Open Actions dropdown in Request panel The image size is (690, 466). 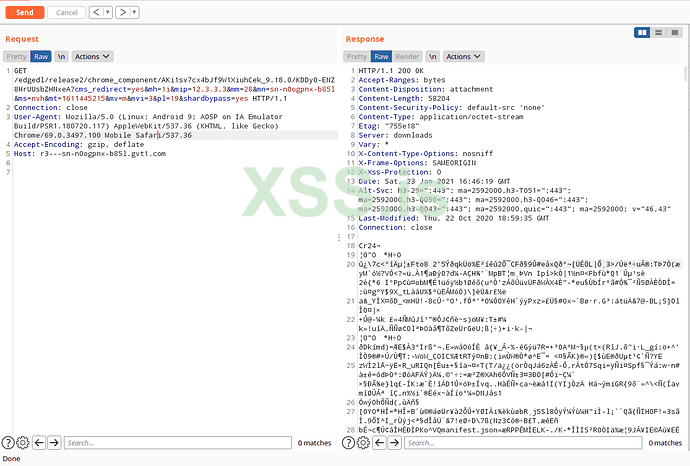click(92, 56)
